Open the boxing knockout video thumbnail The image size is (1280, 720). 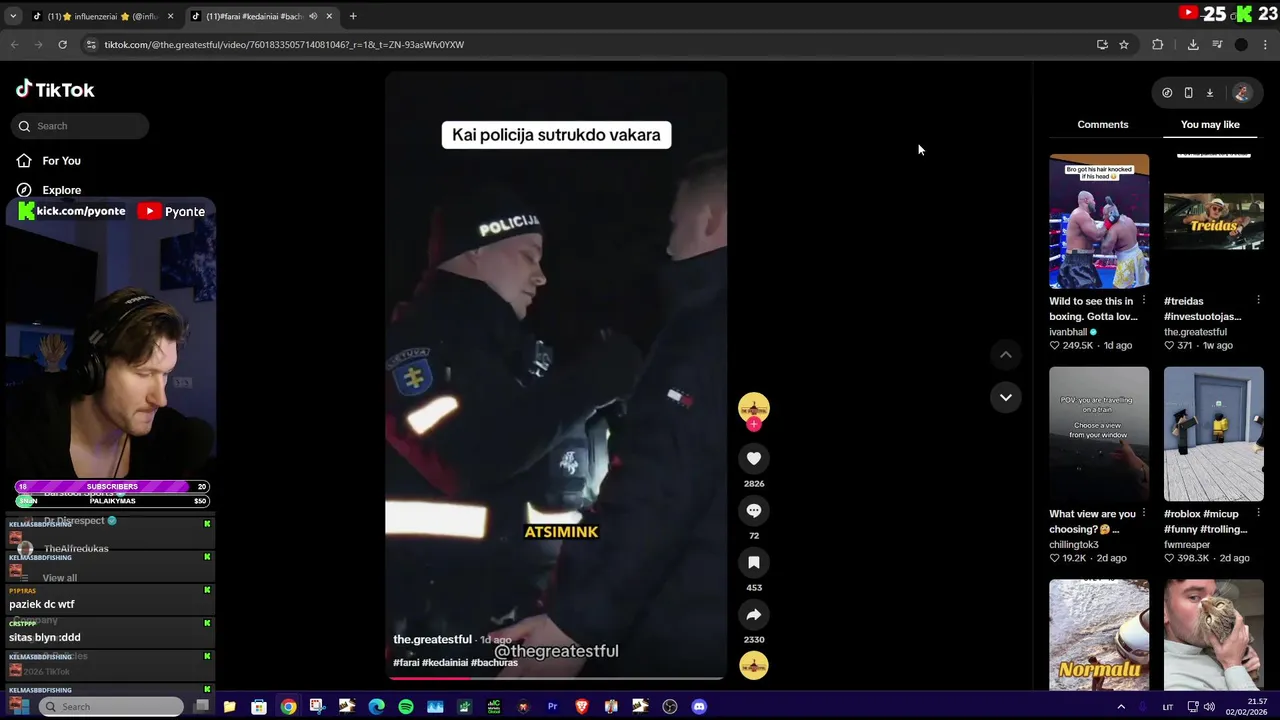pyautogui.click(x=1099, y=221)
